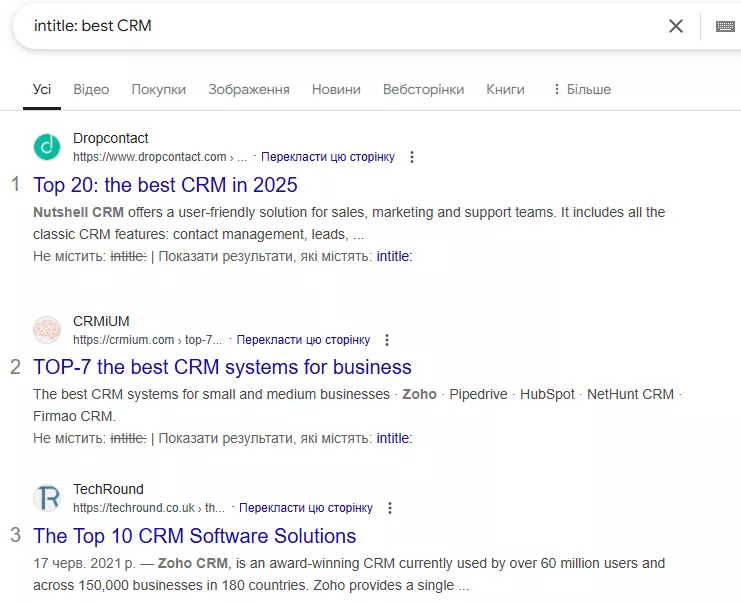Click the date '17 черв. 2021 р.' in the TechRound snippet
741x603 pixels.
pos(85,563)
